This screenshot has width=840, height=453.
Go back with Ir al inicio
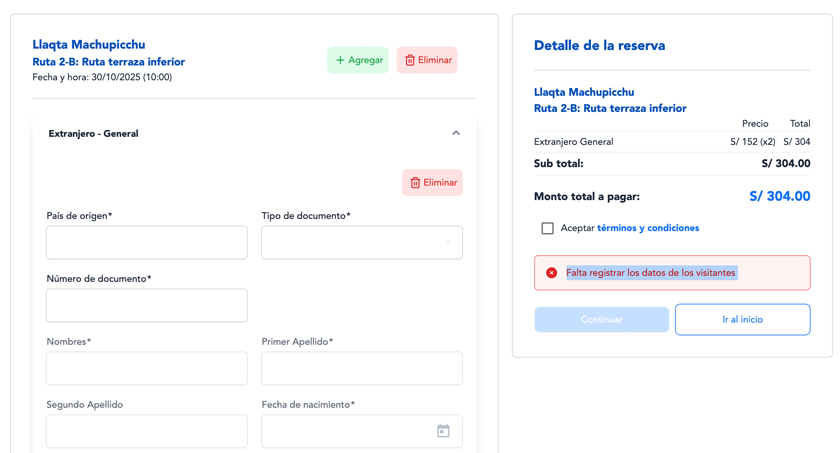tap(742, 319)
